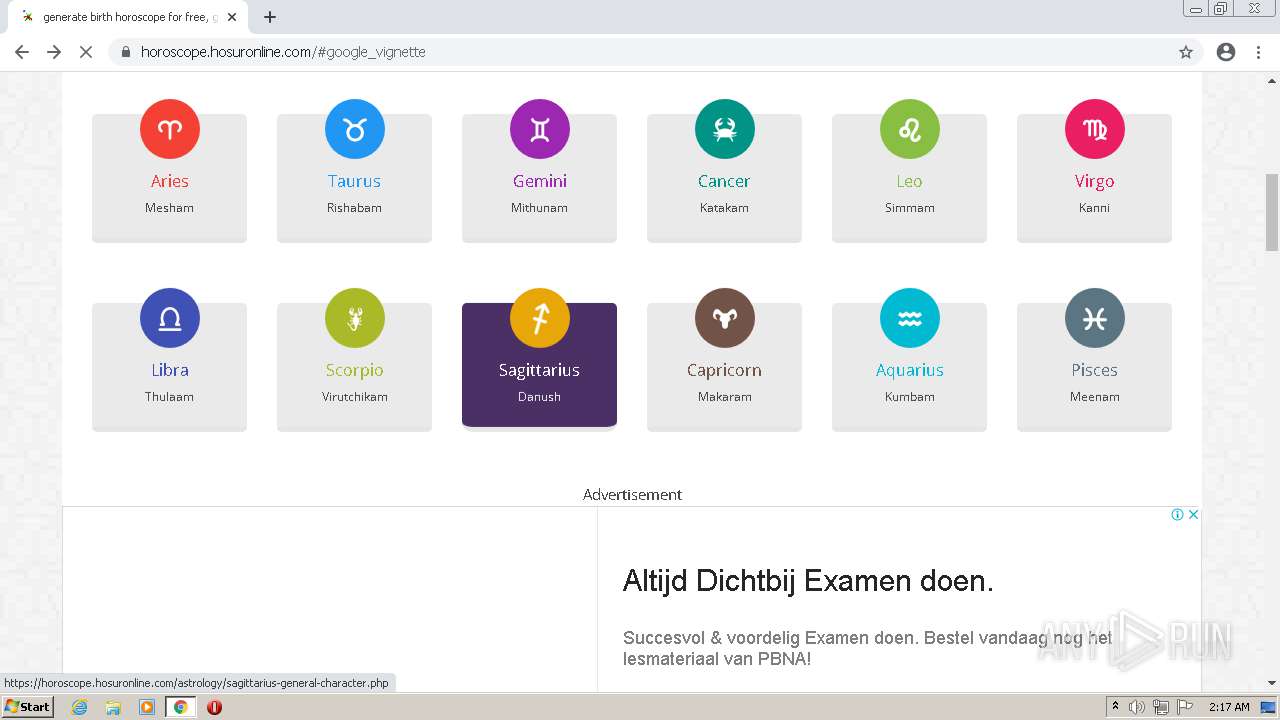This screenshot has width=1280, height=720.
Task: Click the Succesvol & voordelig Examen ad text
Action: tap(867, 648)
